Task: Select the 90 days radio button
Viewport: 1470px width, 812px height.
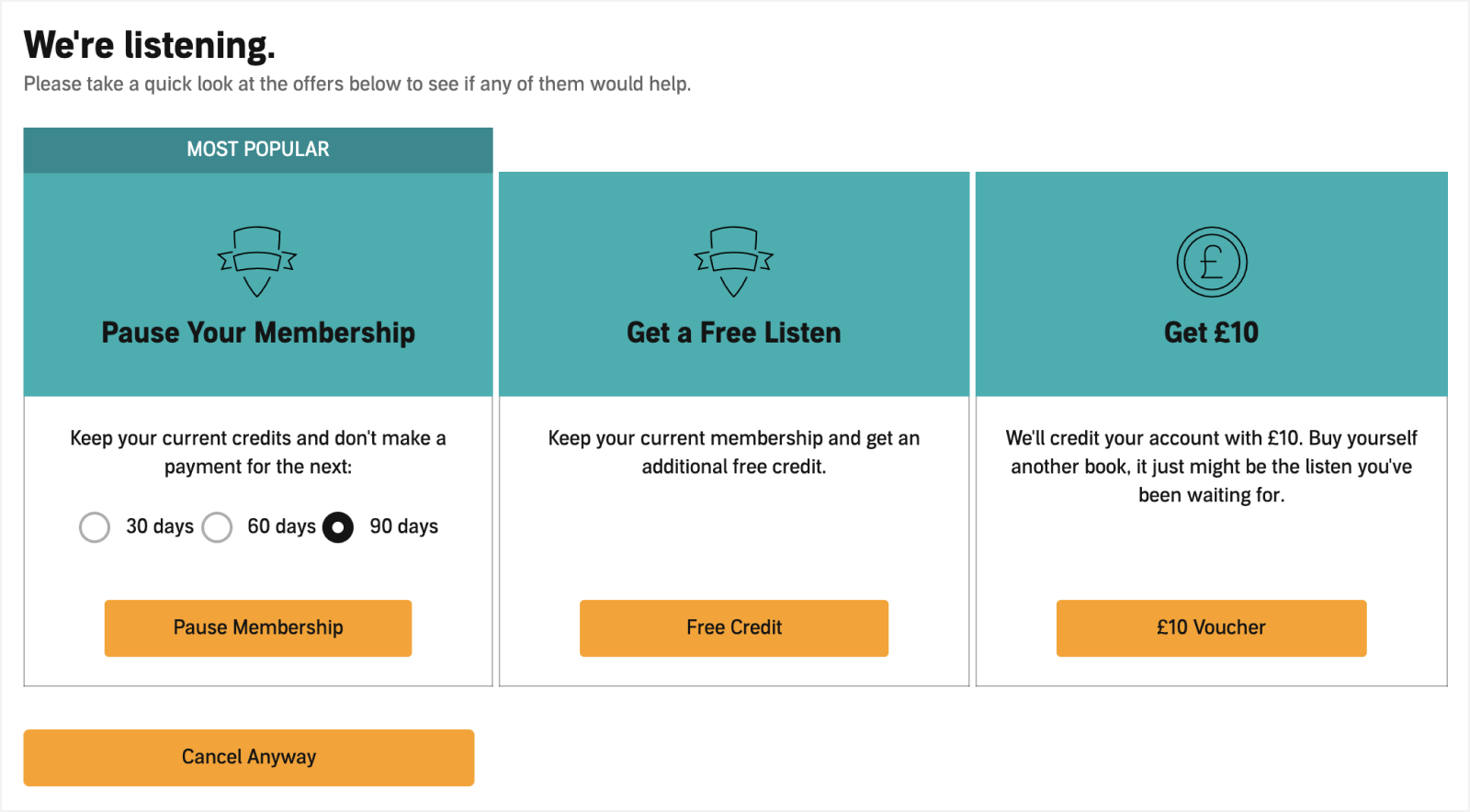Action: click(x=338, y=527)
